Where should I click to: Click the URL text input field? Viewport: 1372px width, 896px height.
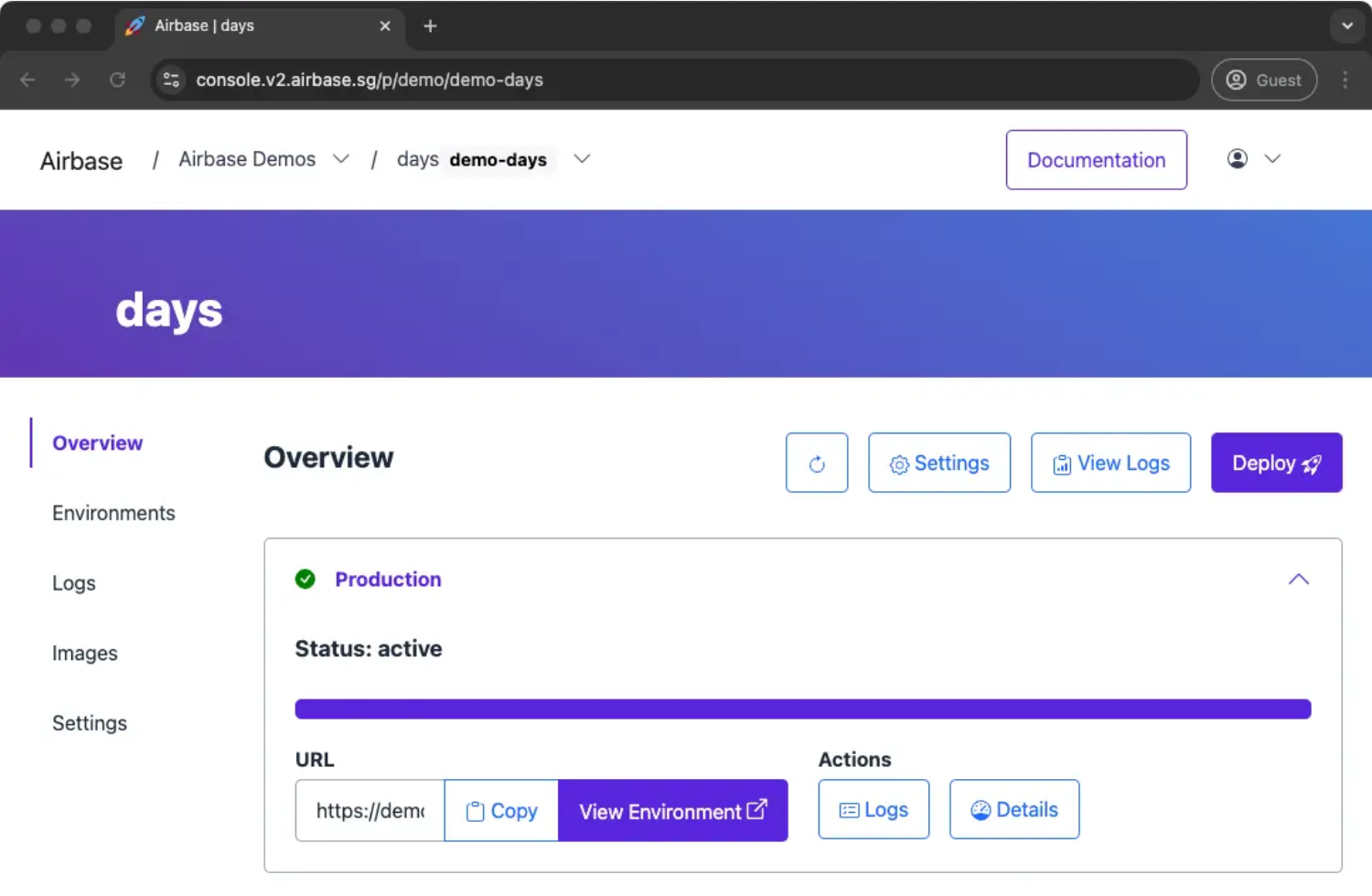369,810
